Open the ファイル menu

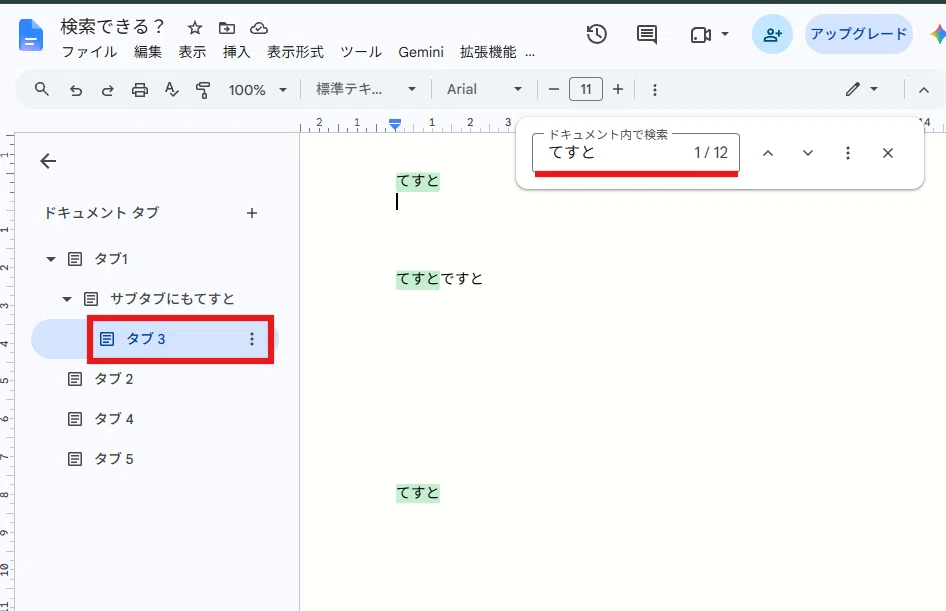click(89, 52)
